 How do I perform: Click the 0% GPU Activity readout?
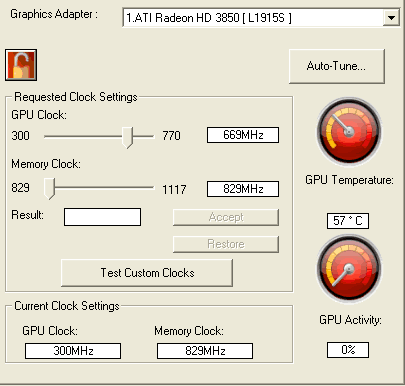tap(348, 350)
